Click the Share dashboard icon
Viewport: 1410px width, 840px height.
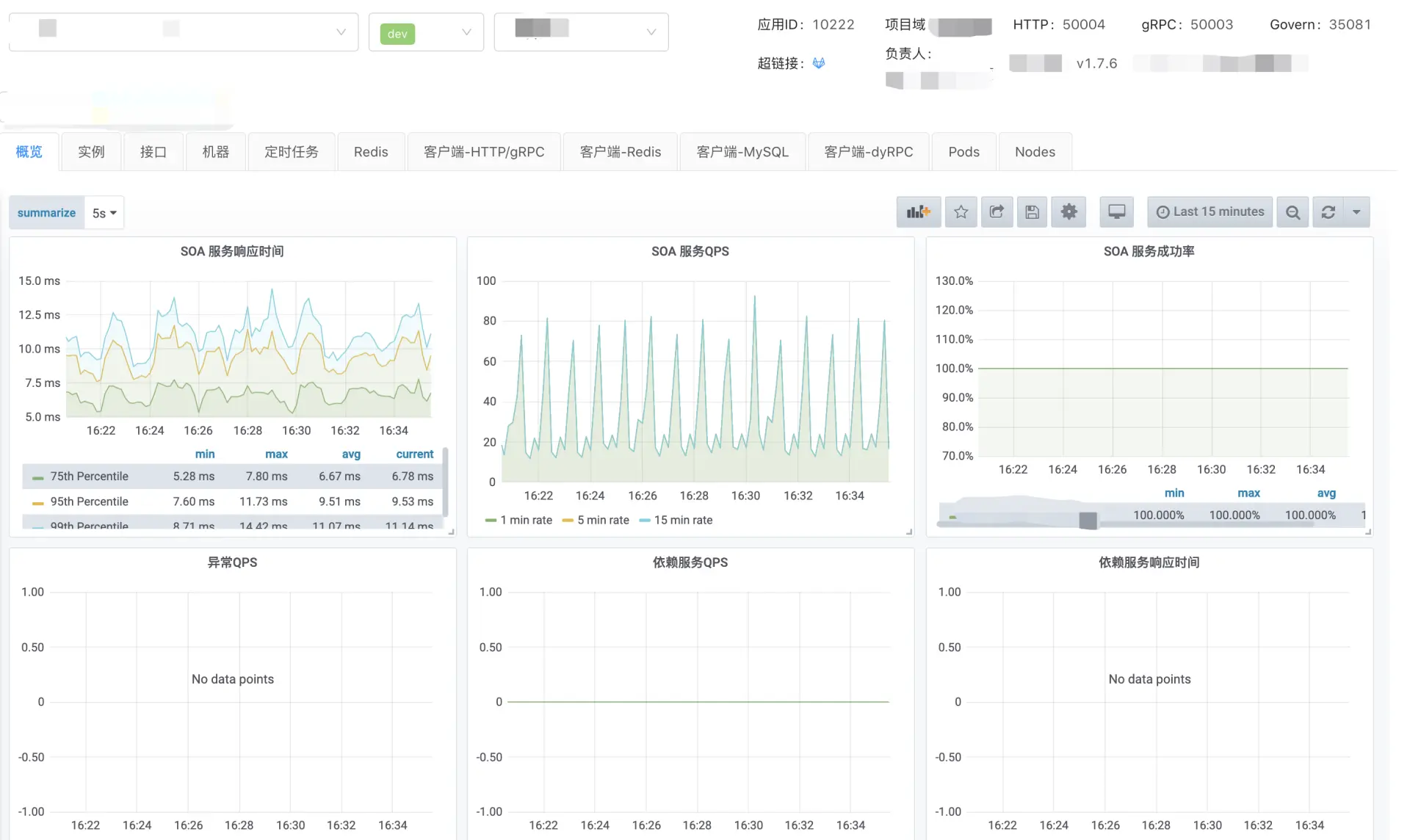tap(997, 212)
